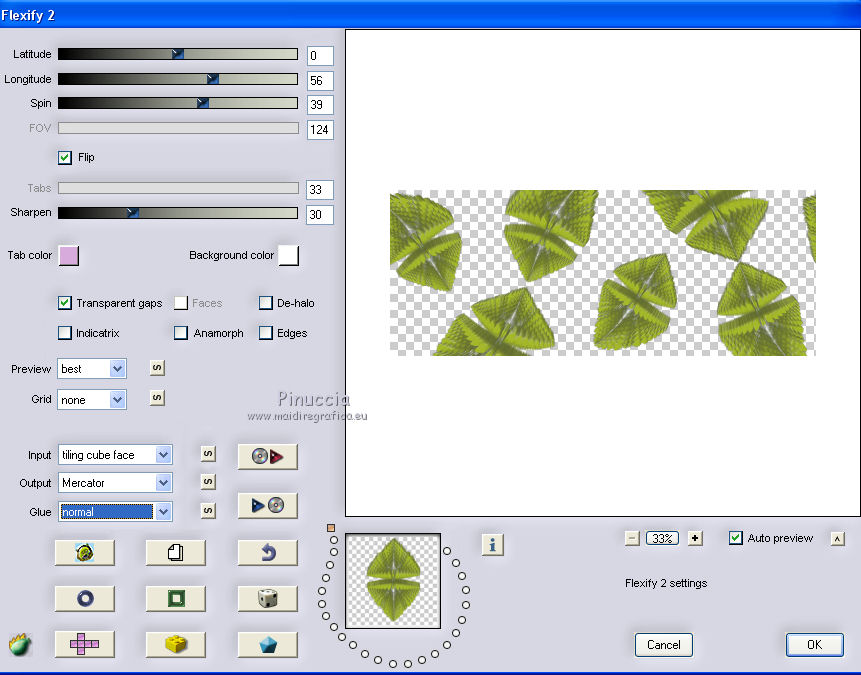861x675 pixels.
Task: Click the blue pentagon icon button
Action: point(267,644)
